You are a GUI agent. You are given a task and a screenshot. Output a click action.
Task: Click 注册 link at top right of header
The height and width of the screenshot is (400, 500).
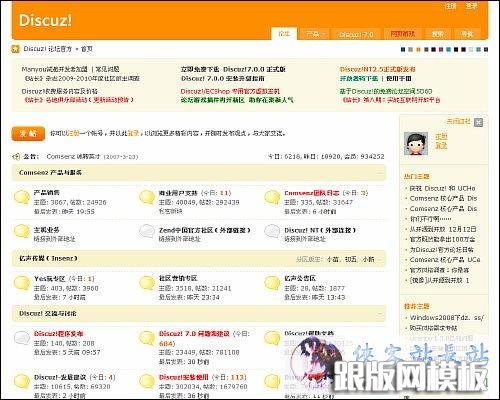450,6
